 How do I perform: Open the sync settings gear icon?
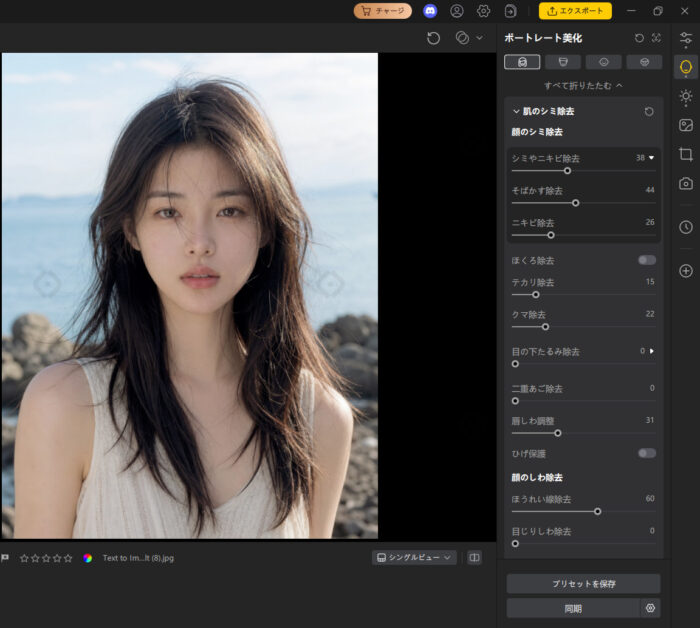pyautogui.click(x=650, y=608)
